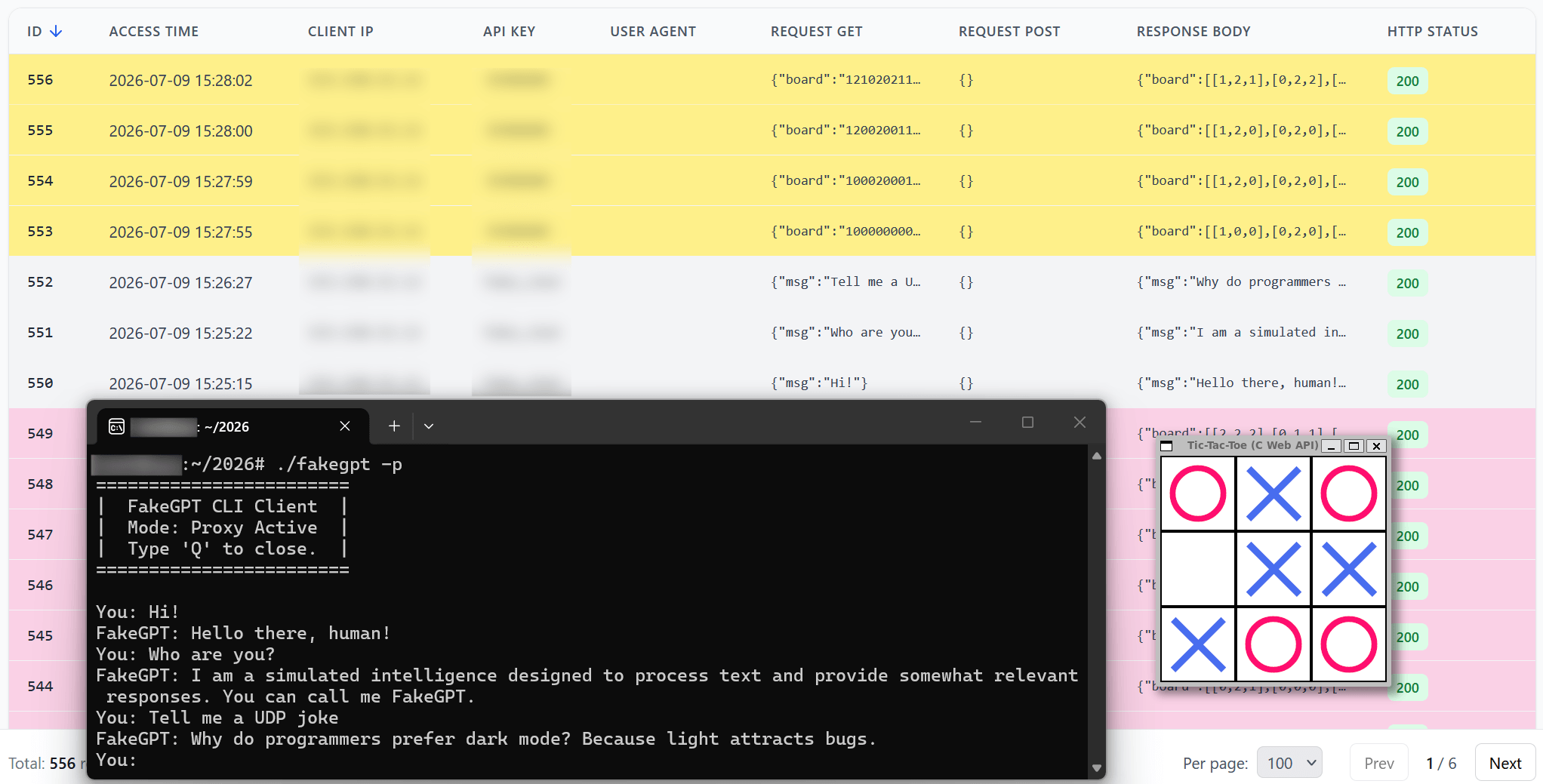Click the 200 status badge in row 553

tap(1407, 232)
